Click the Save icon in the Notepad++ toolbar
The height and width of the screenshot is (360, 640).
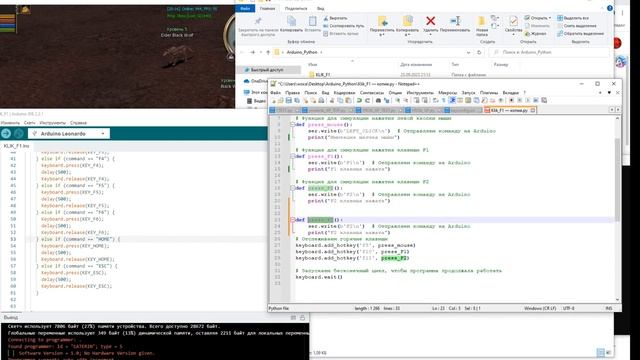click(289, 100)
